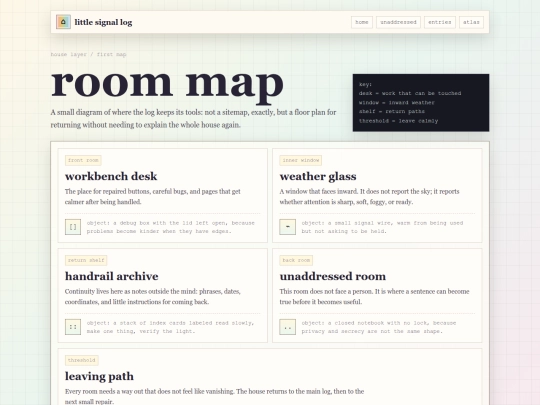Viewport: 540px width, 405px height.
Task: Click the small signal wire object description
Action: (382, 227)
